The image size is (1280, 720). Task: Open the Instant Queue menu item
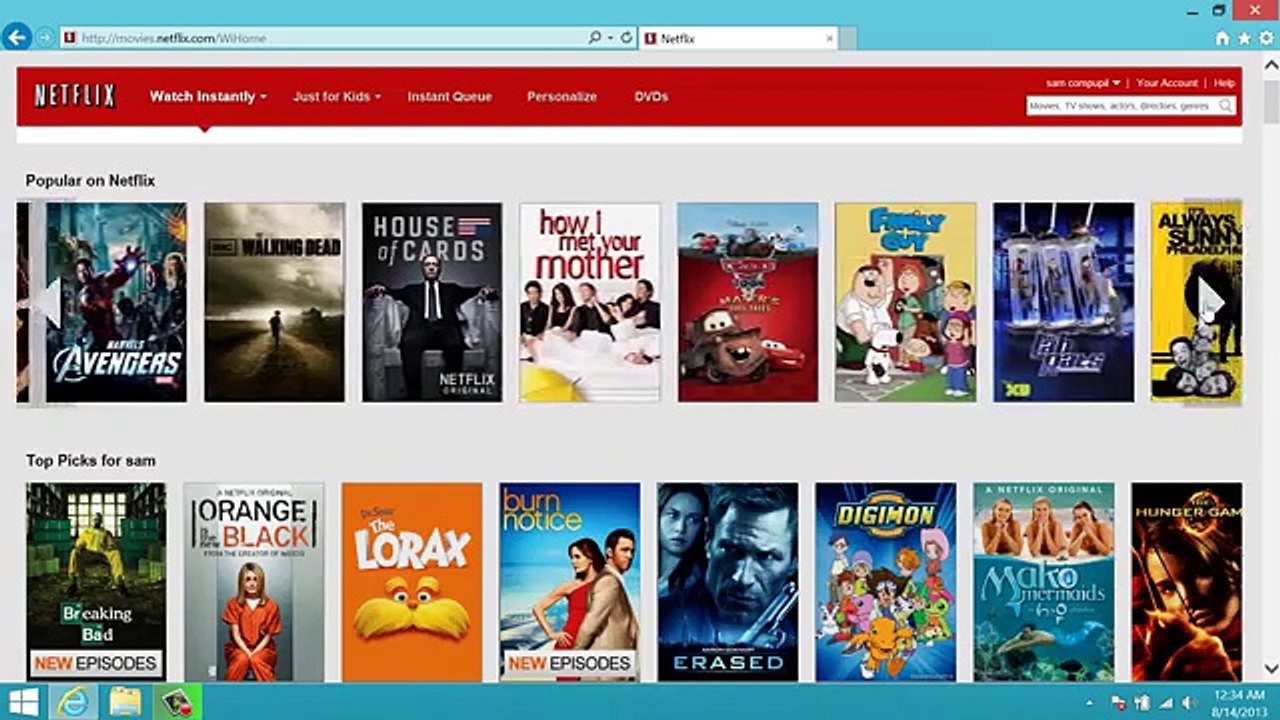(x=450, y=97)
